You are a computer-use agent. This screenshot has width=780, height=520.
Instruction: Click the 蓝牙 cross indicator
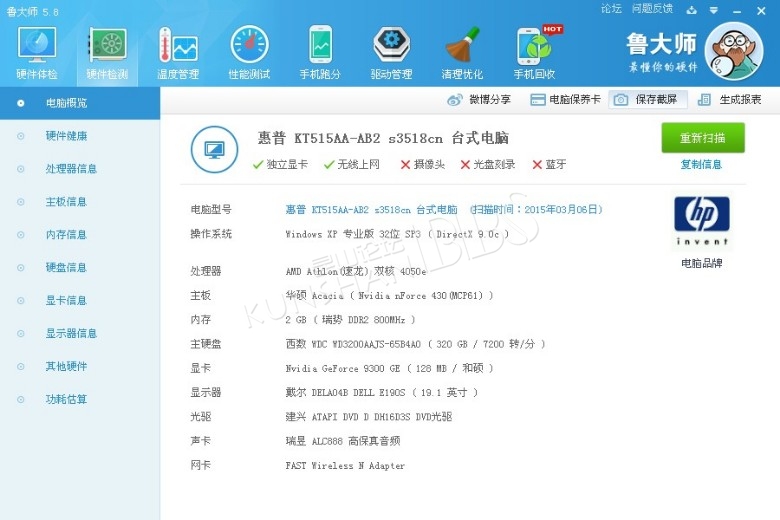tap(549, 164)
